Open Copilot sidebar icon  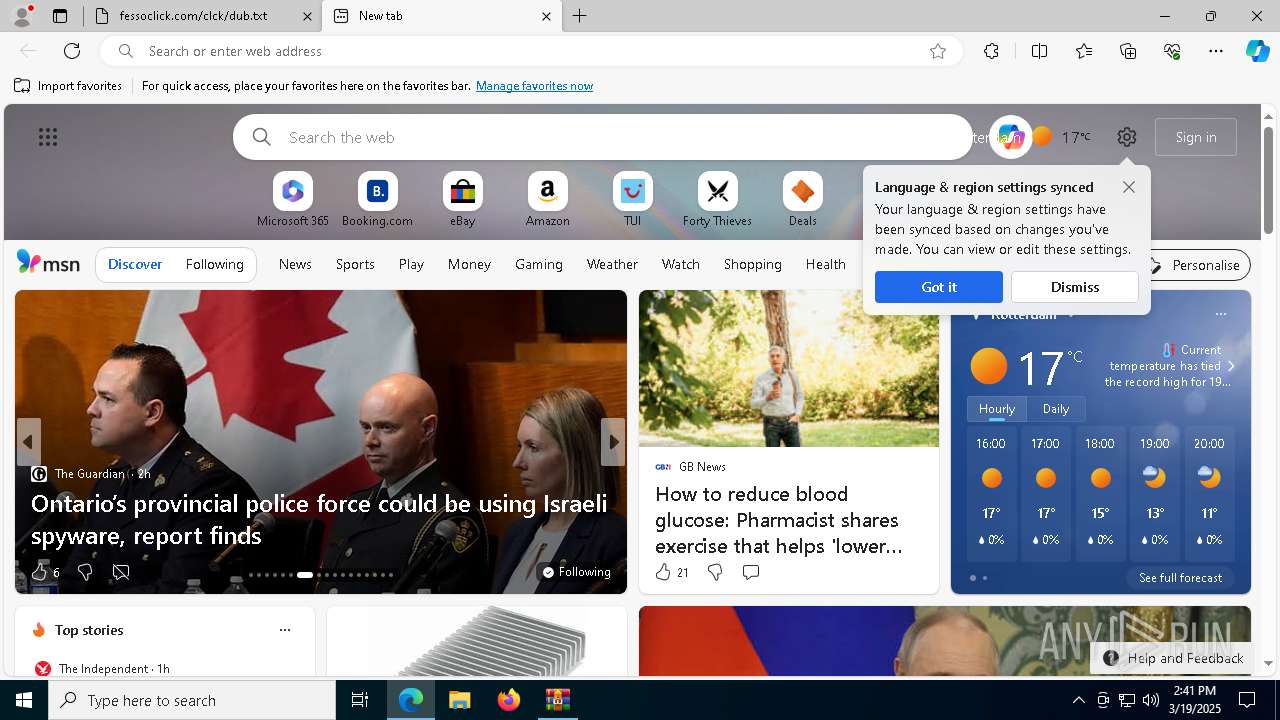click(1257, 51)
